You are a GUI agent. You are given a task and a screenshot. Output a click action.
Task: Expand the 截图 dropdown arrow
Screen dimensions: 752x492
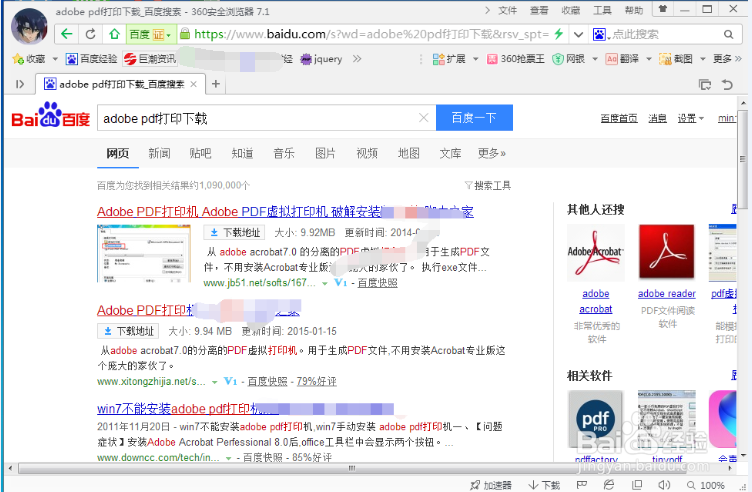[703, 59]
